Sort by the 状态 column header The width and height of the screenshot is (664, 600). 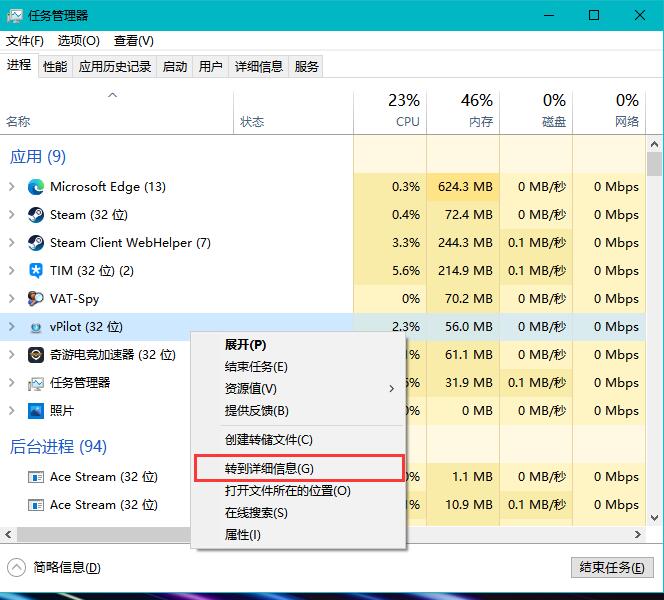tap(293, 112)
